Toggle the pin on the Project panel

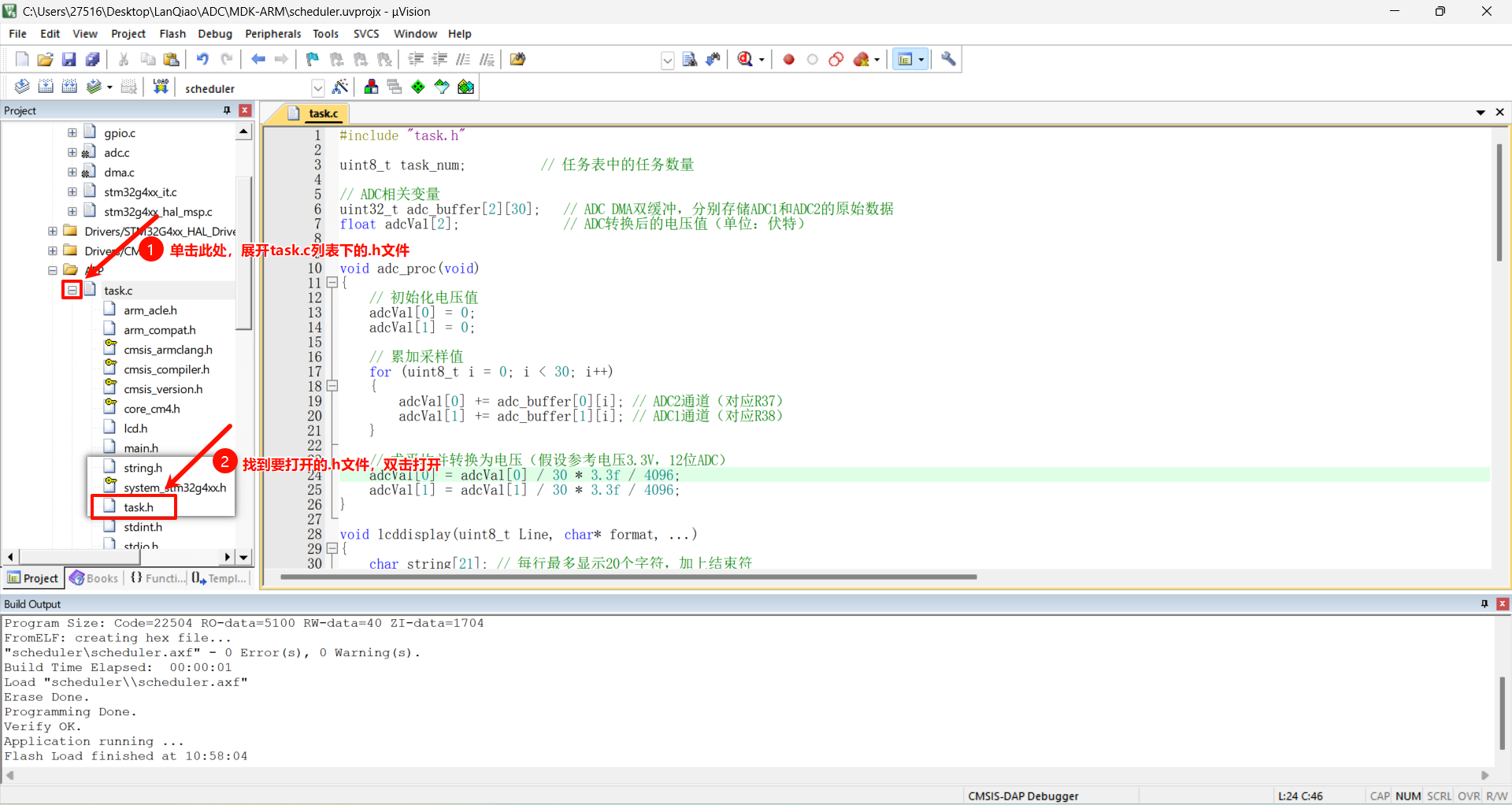point(227,110)
